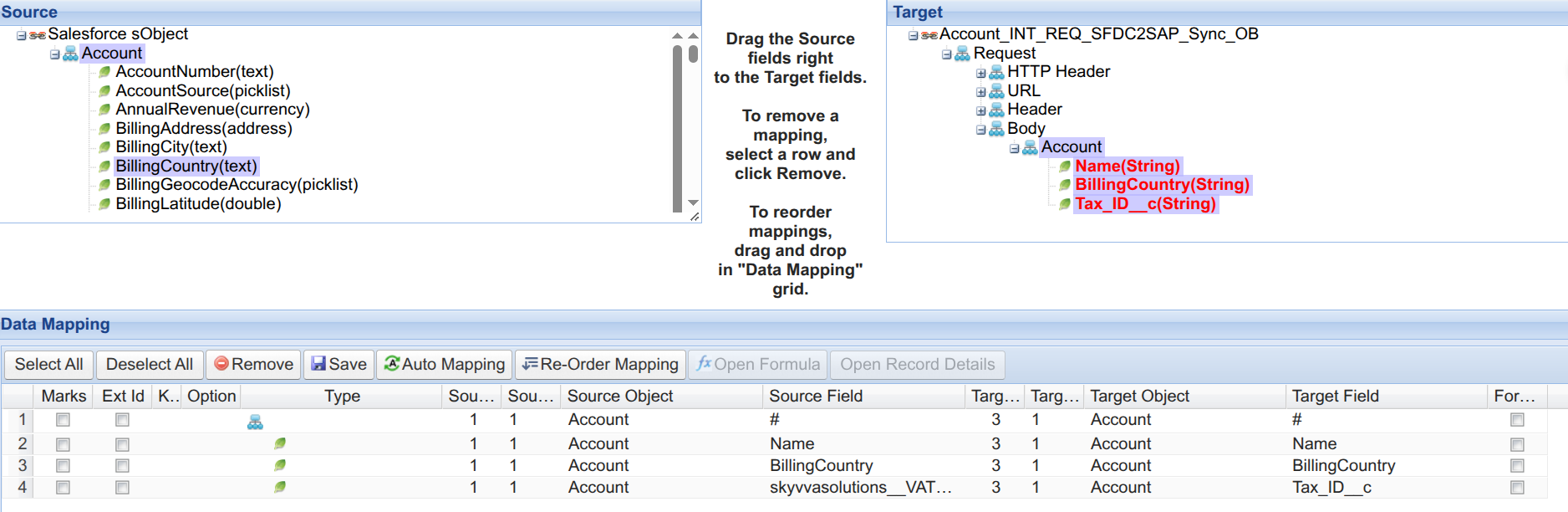Click the Type column header
The image size is (1568, 512).
(x=342, y=396)
